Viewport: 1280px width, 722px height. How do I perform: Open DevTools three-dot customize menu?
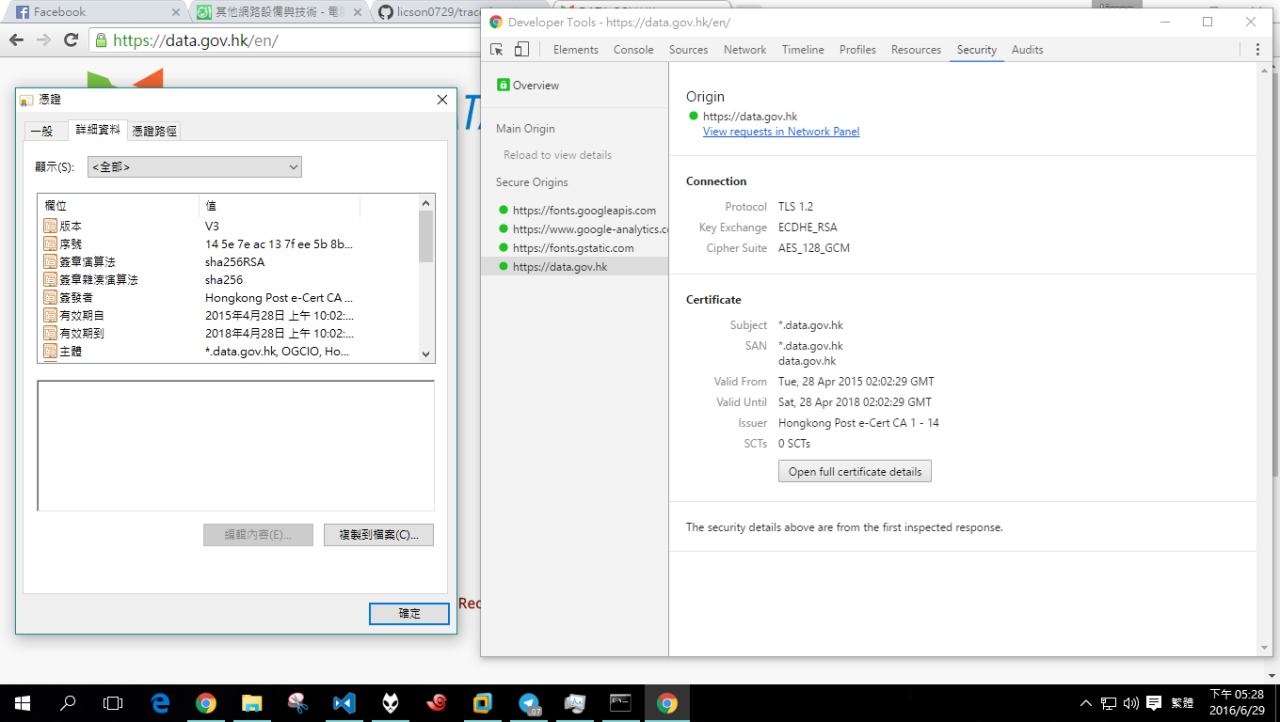pos(1257,50)
